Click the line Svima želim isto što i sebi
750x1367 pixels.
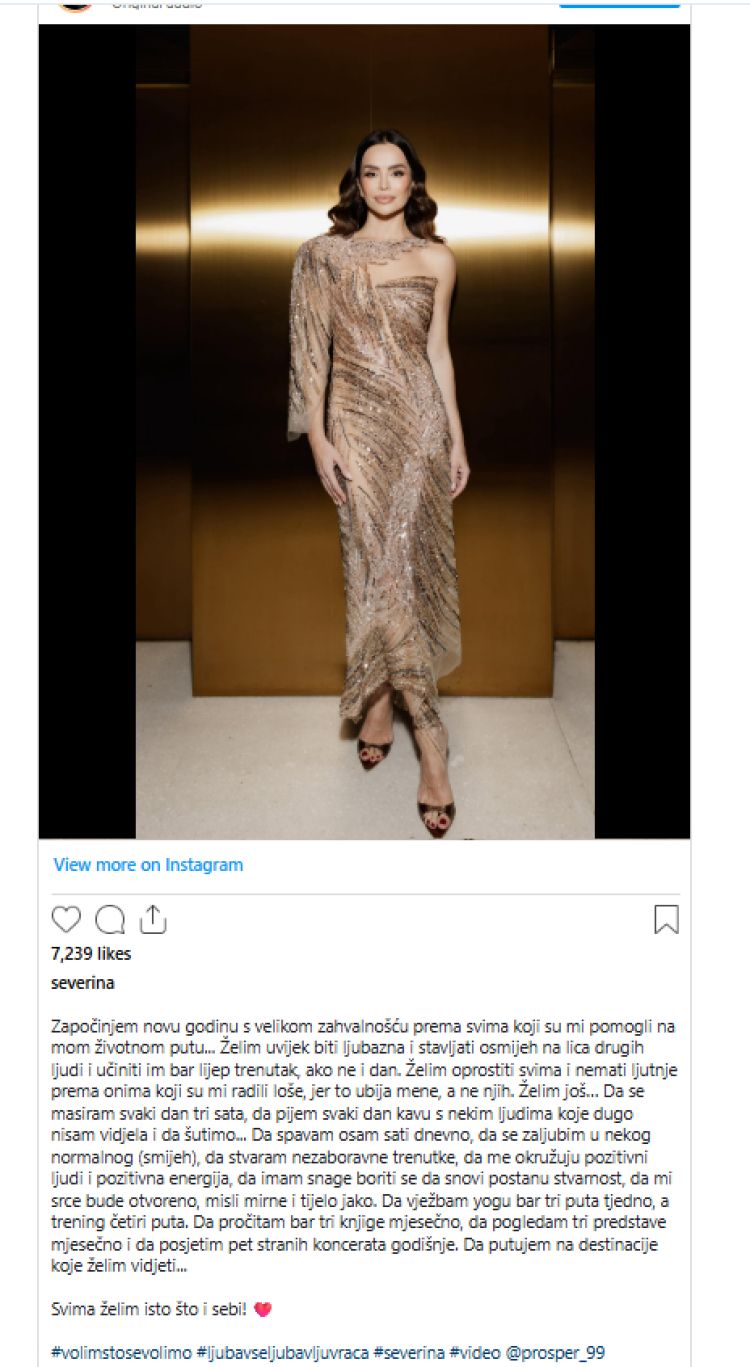tap(150, 1309)
